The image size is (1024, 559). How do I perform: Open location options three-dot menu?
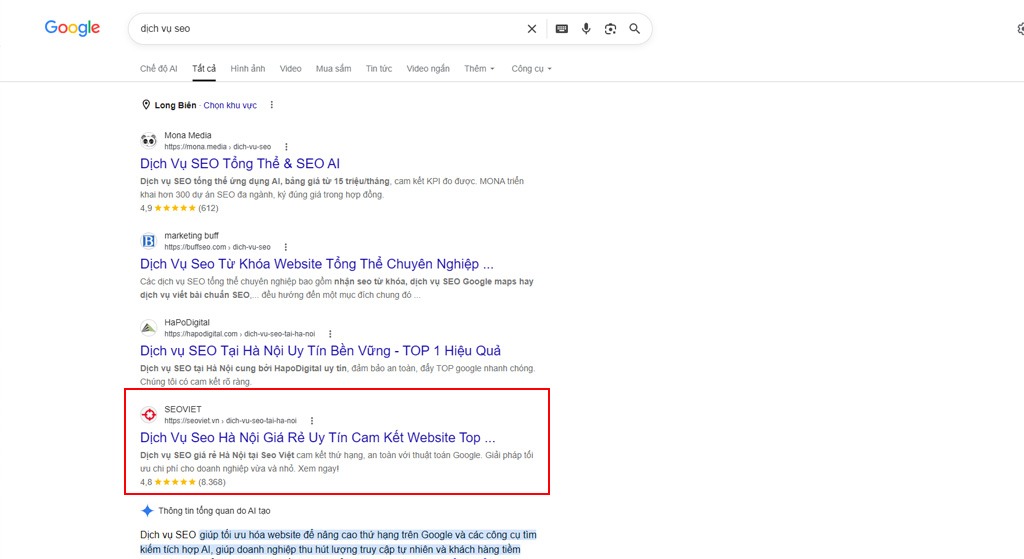pyautogui.click(x=272, y=104)
